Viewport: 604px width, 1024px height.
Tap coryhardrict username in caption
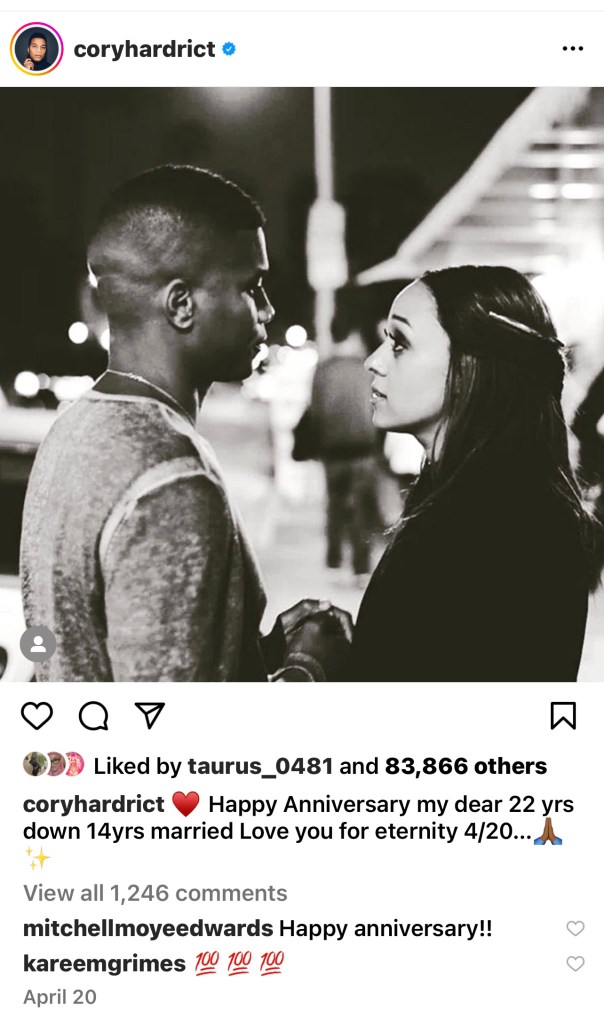[94, 804]
